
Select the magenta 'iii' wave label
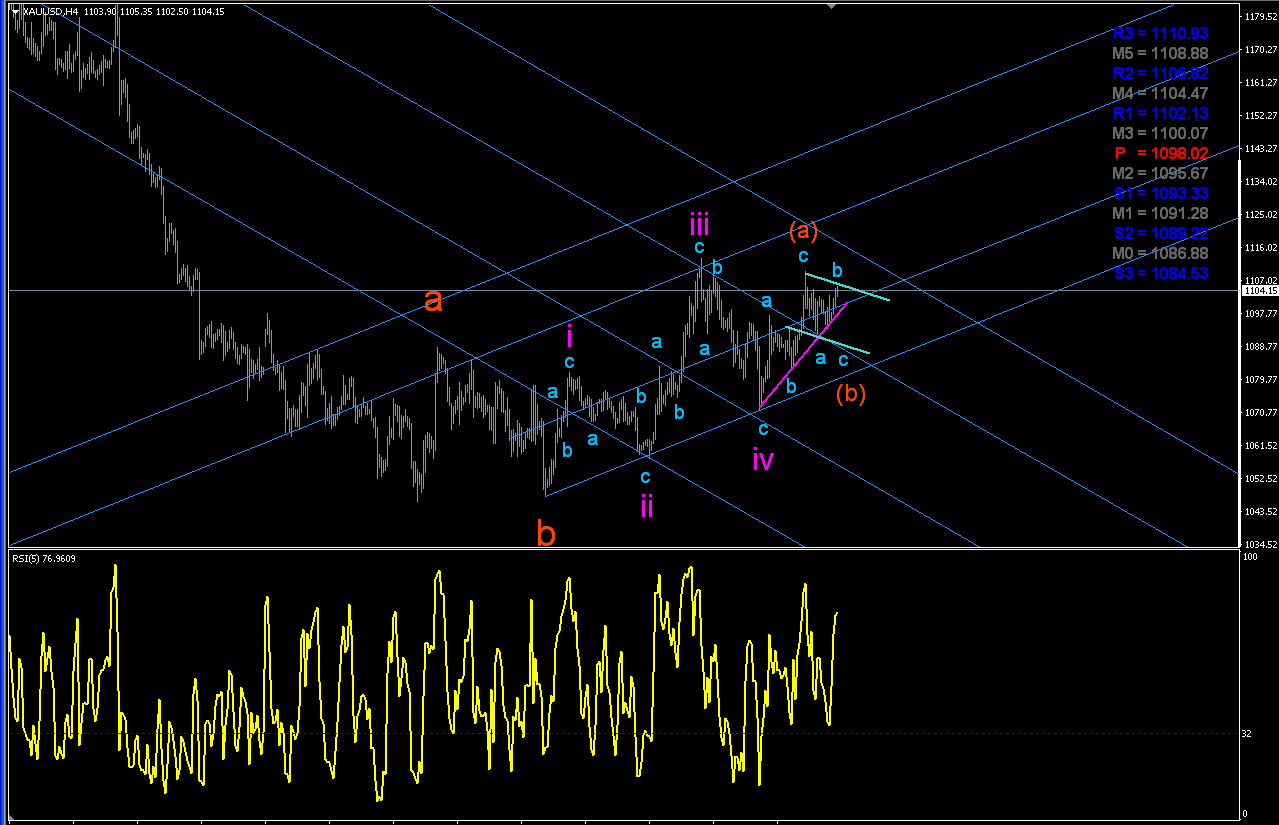click(699, 223)
